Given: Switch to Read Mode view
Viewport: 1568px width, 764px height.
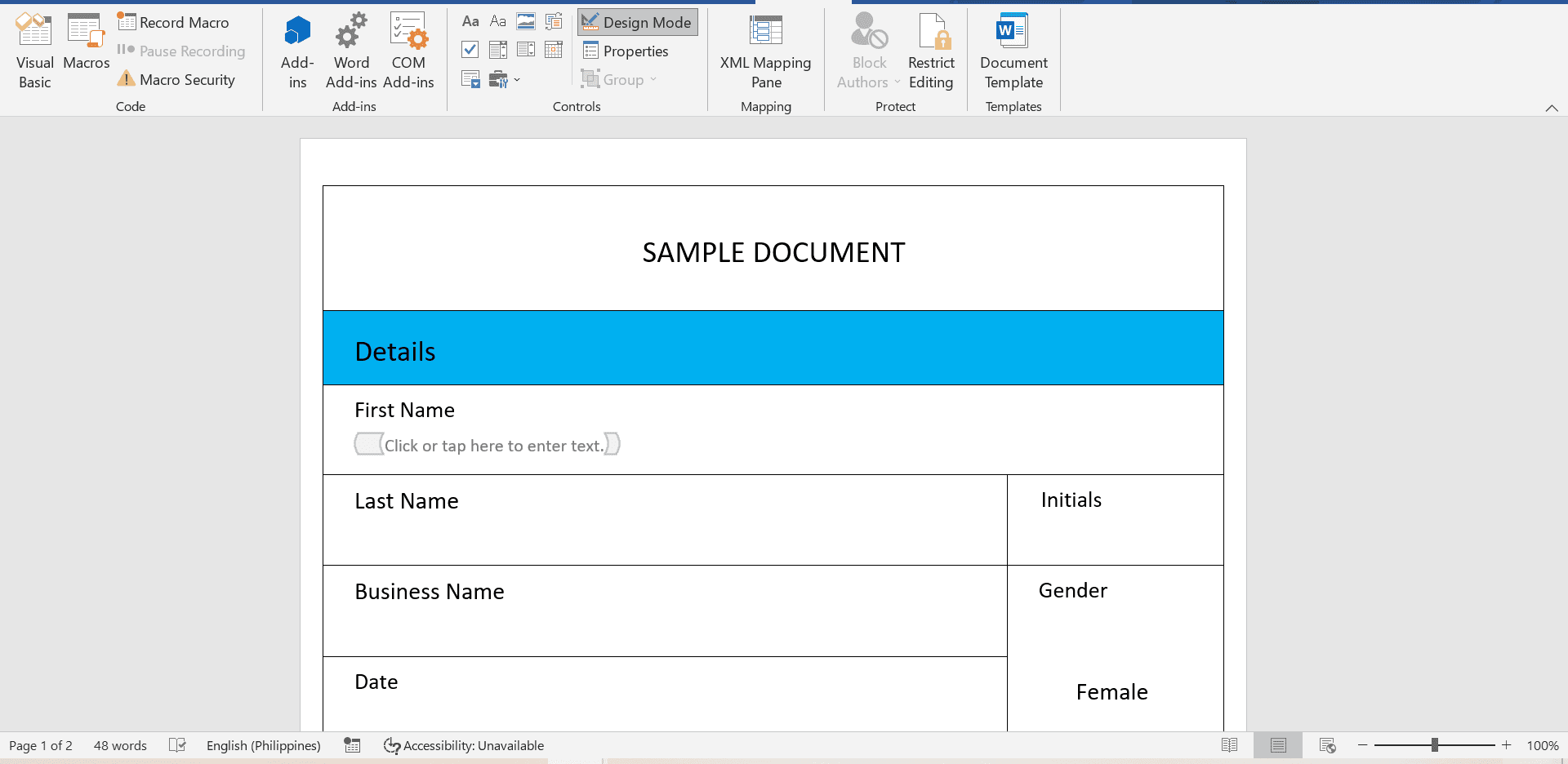Looking at the screenshot, I should [1229, 745].
